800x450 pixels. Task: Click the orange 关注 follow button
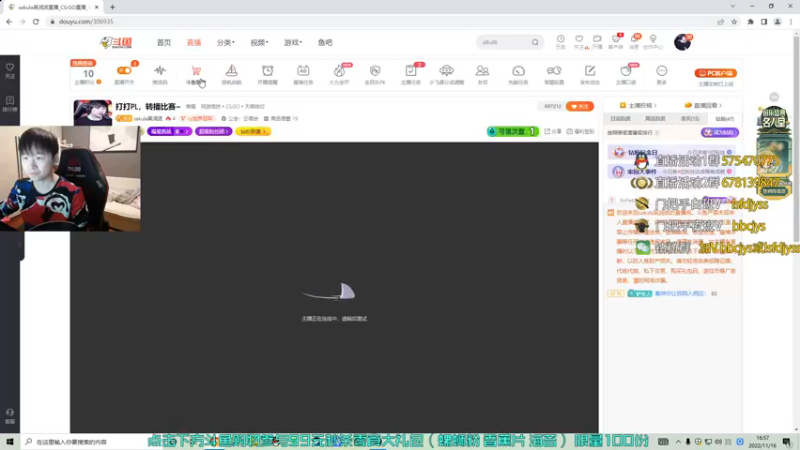pos(580,106)
